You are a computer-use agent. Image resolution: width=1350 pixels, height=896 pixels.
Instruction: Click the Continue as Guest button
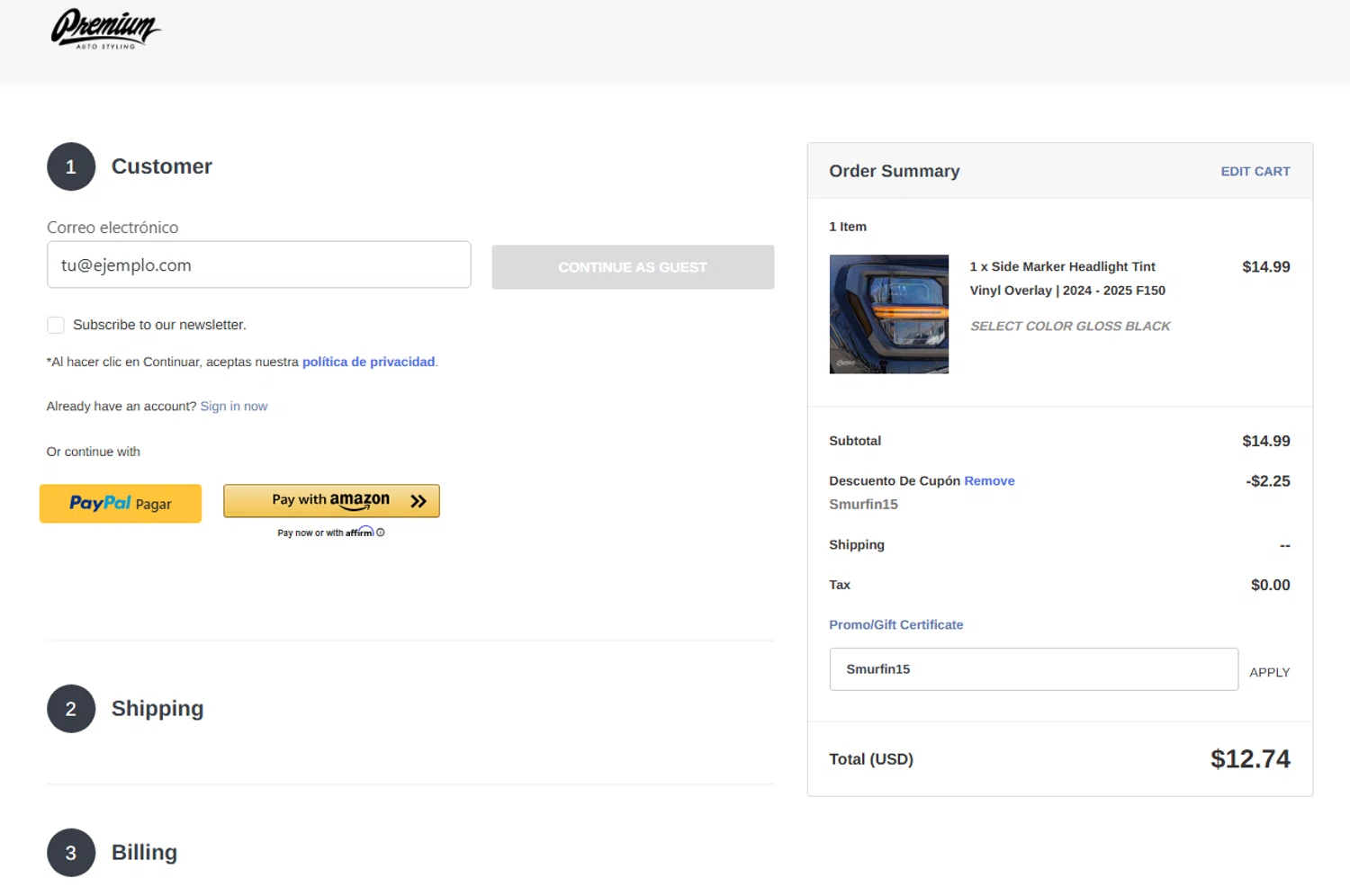coord(633,267)
